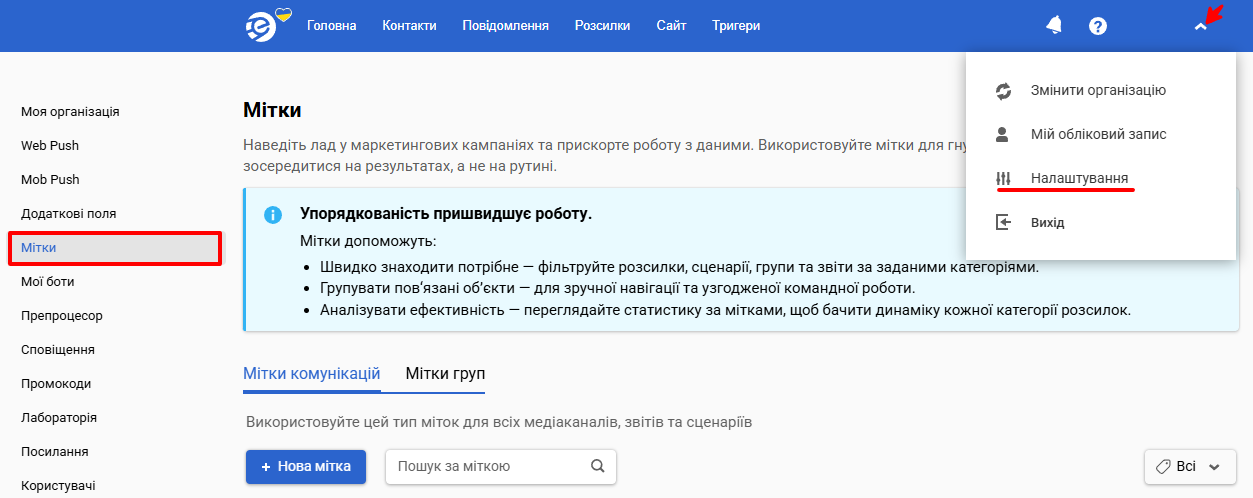The image size is (1253, 498).
Task: Click the bullet starting Швидко знаходити потрібне
Action: 679,267
